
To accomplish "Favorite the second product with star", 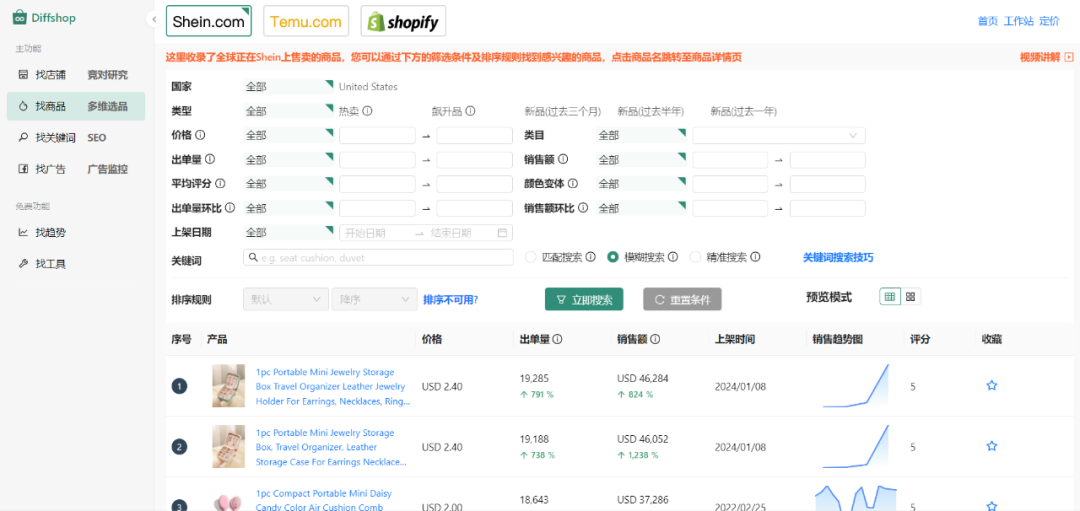I will coord(992,446).
